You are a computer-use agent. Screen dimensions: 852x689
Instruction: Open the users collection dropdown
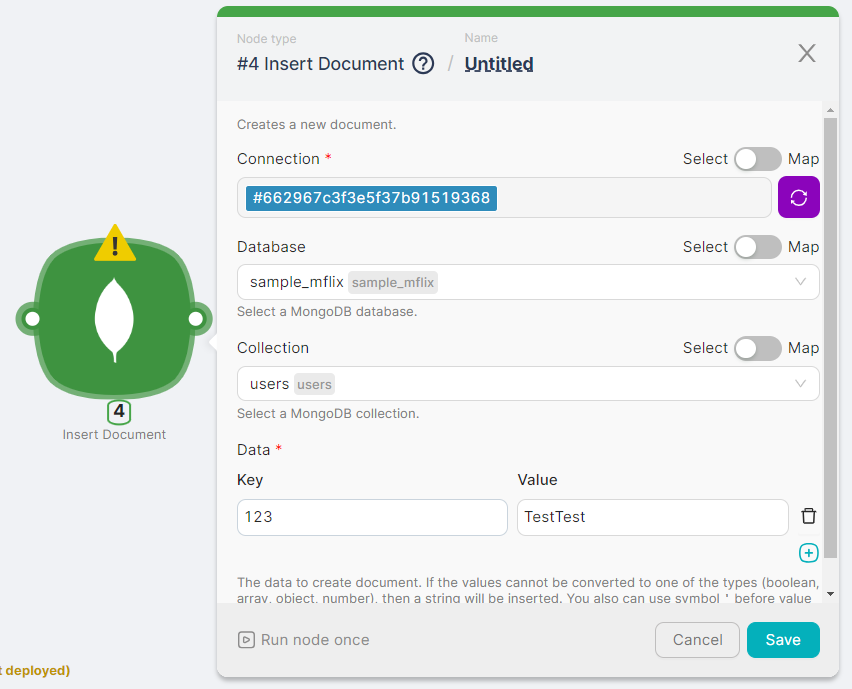click(799, 383)
